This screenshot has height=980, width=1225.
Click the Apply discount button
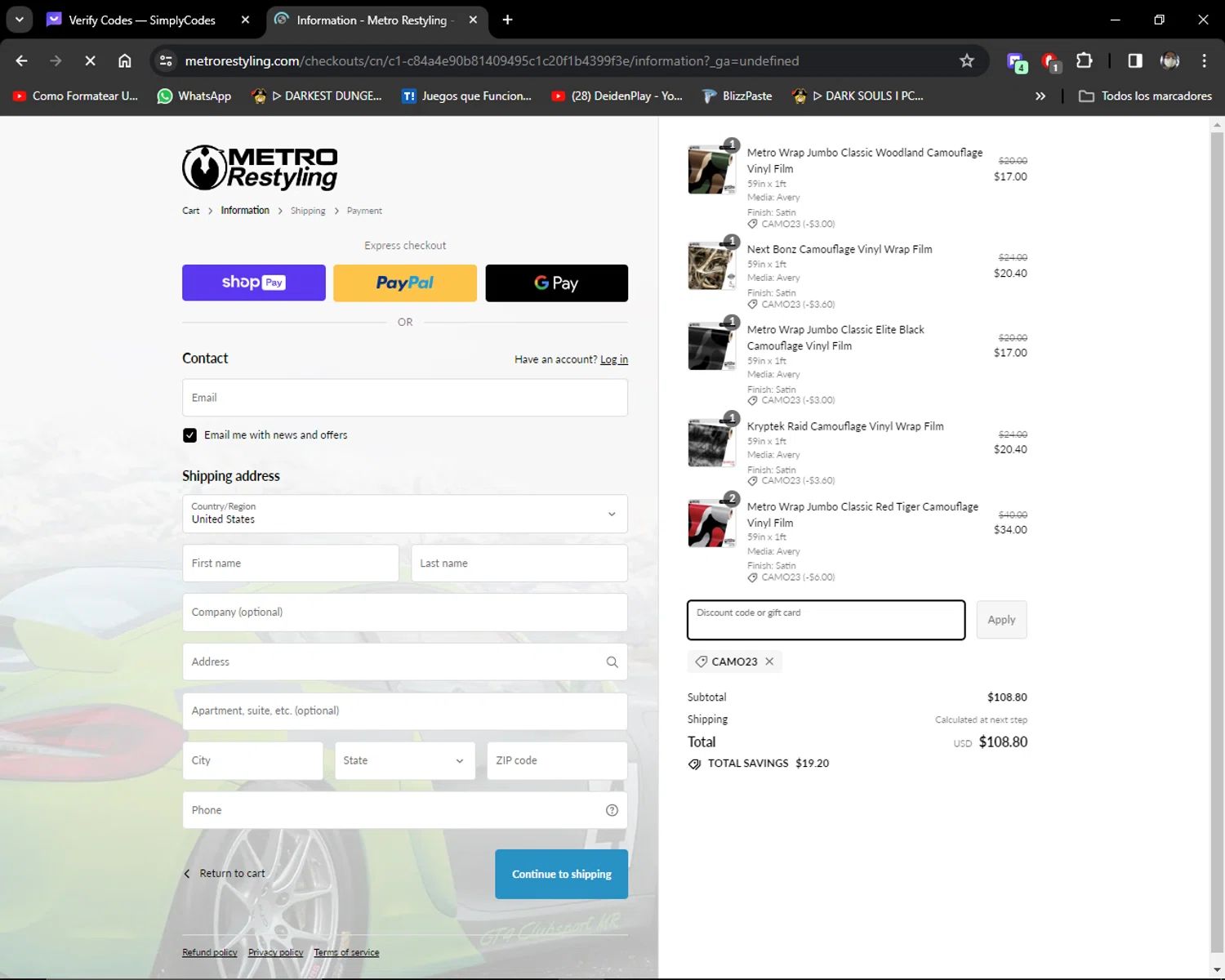point(1001,620)
